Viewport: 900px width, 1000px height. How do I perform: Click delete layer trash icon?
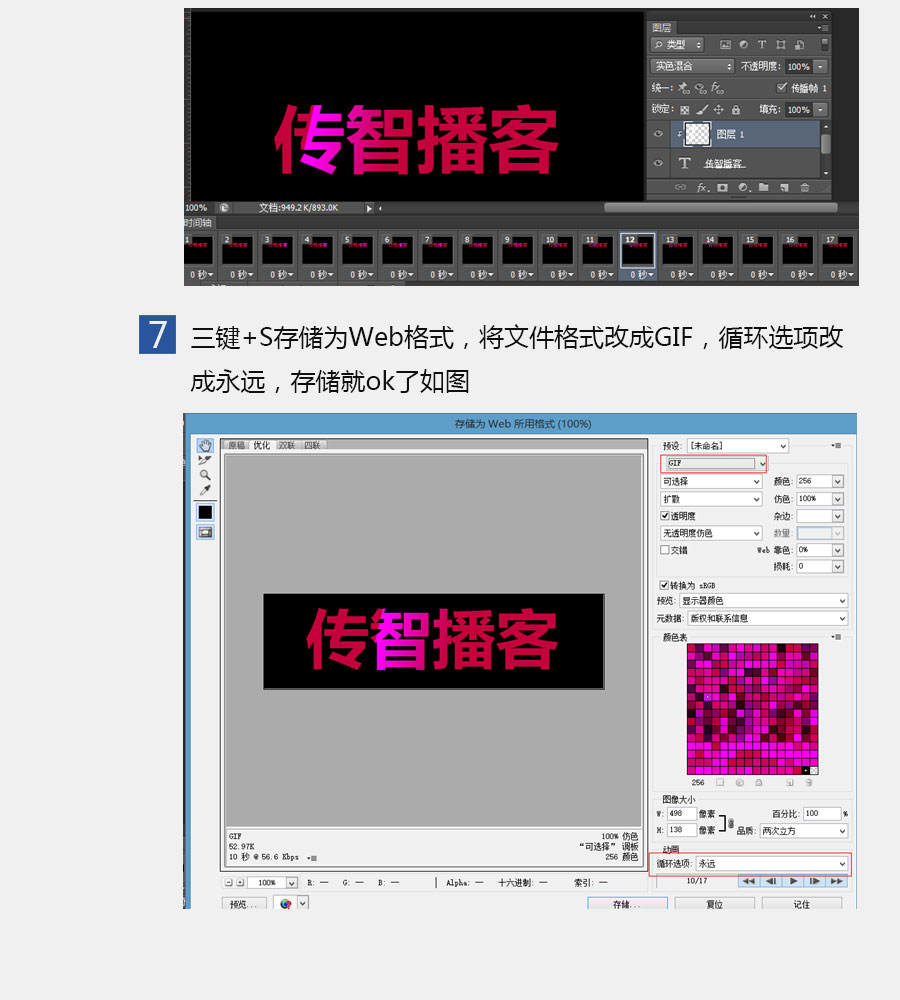805,188
